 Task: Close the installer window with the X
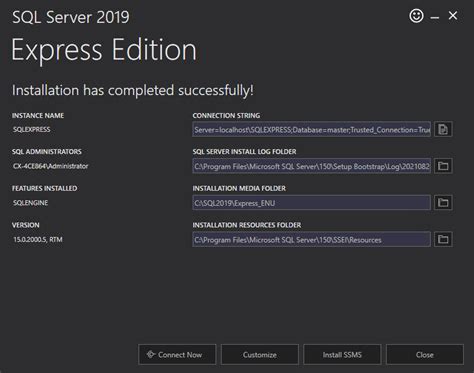pos(453,15)
